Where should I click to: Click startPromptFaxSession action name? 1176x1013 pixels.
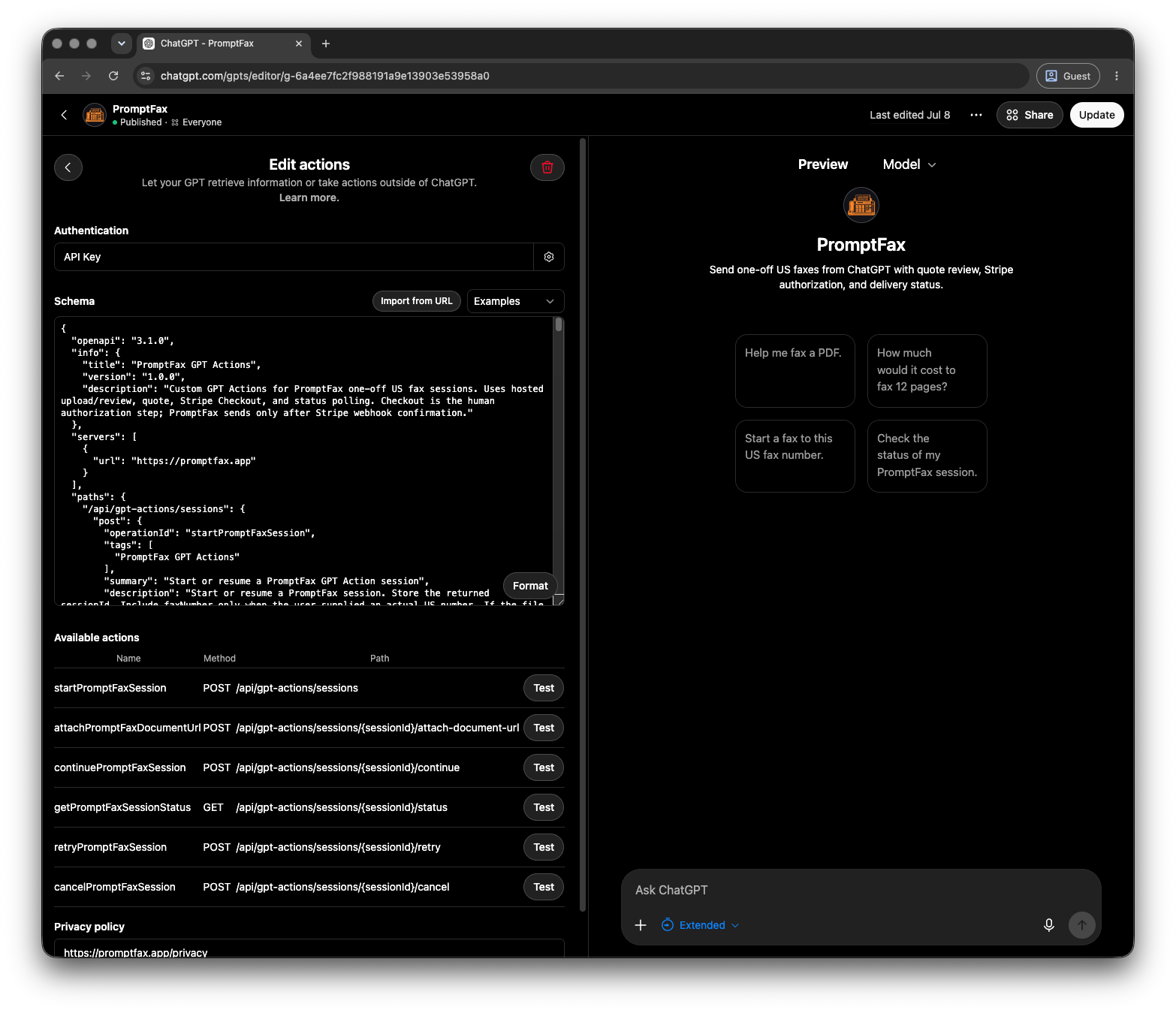[x=110, y=688]
